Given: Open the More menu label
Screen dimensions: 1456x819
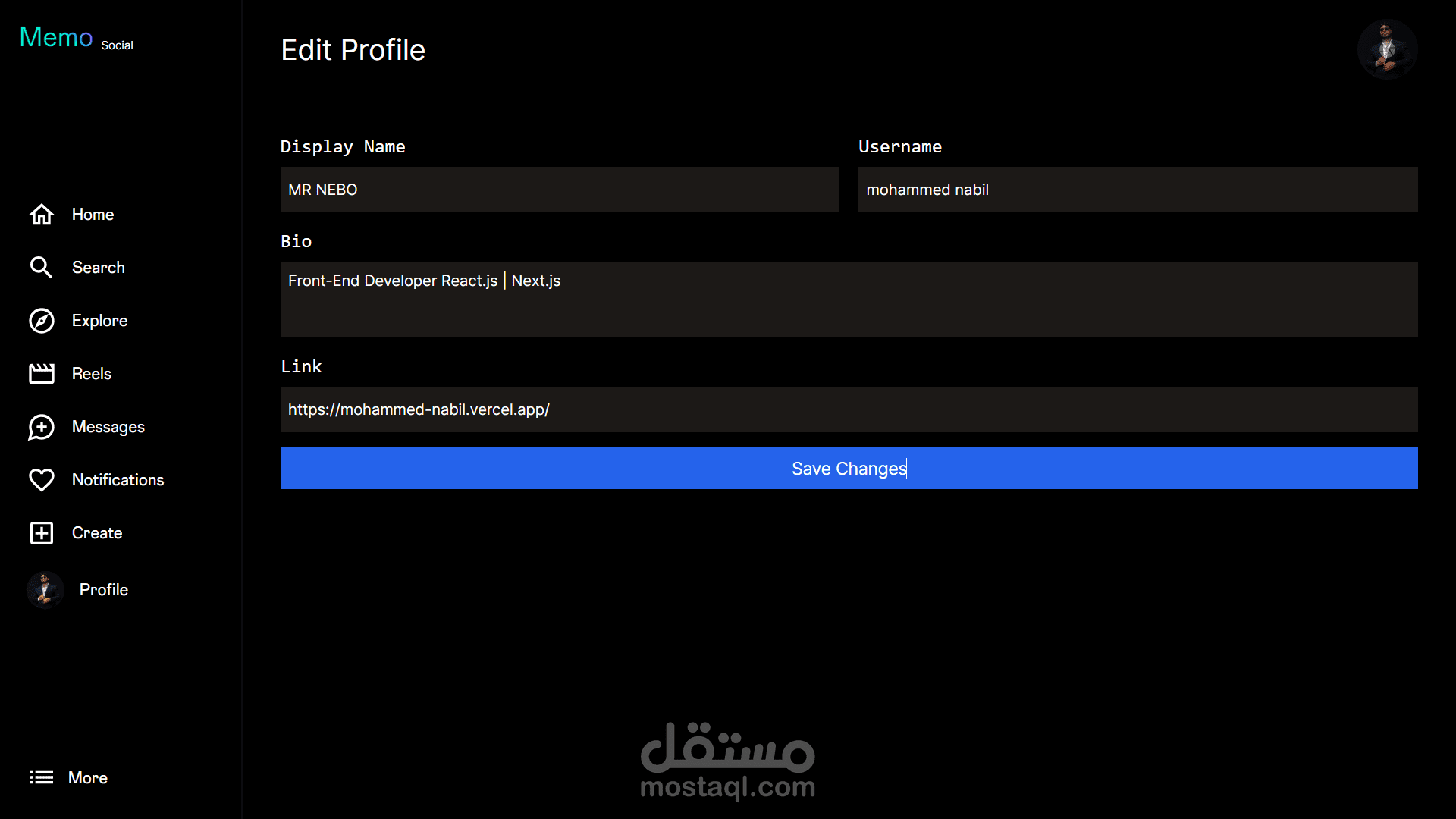Looking at the screenshot, I should pyautogui.click(x=88, y=778).
